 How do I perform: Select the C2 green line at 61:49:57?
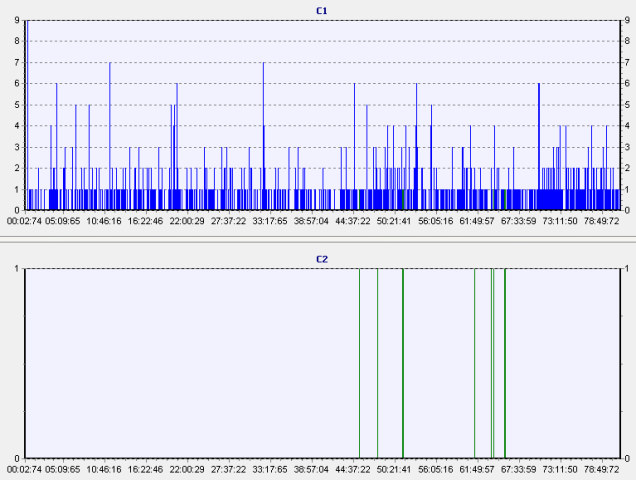pyautogui.click(x=475, y=363)
